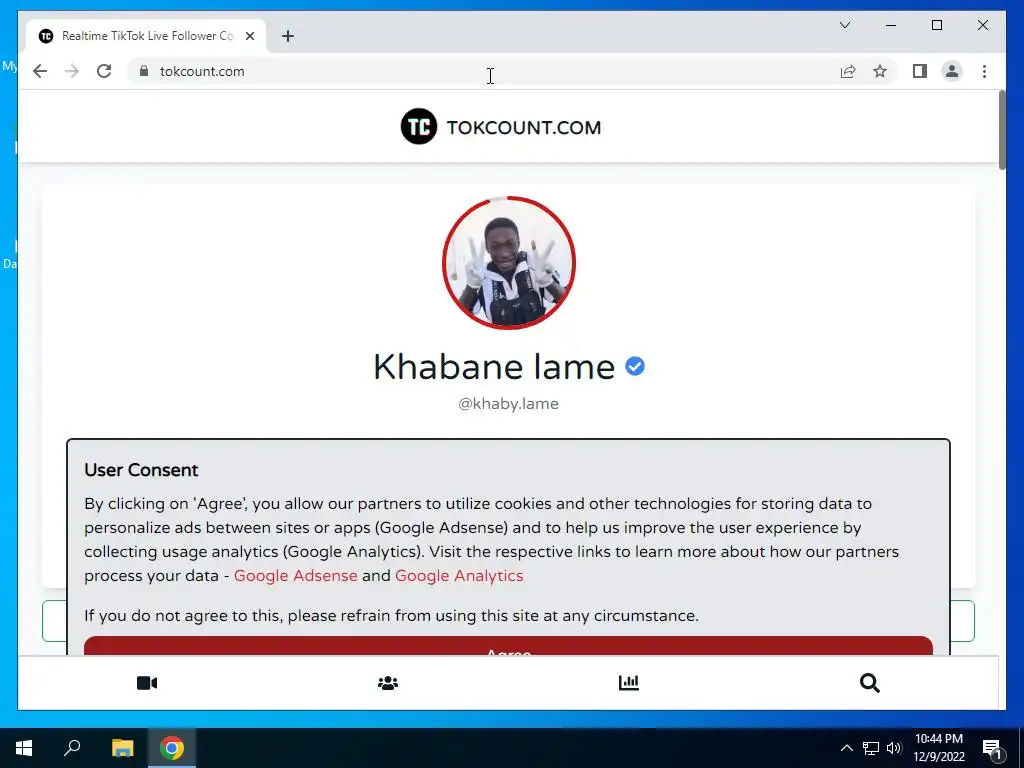This screenshot has height=768, width=1024.
Task: Open the Chrome profile avatar icon
Action: (x=952, y=71)
